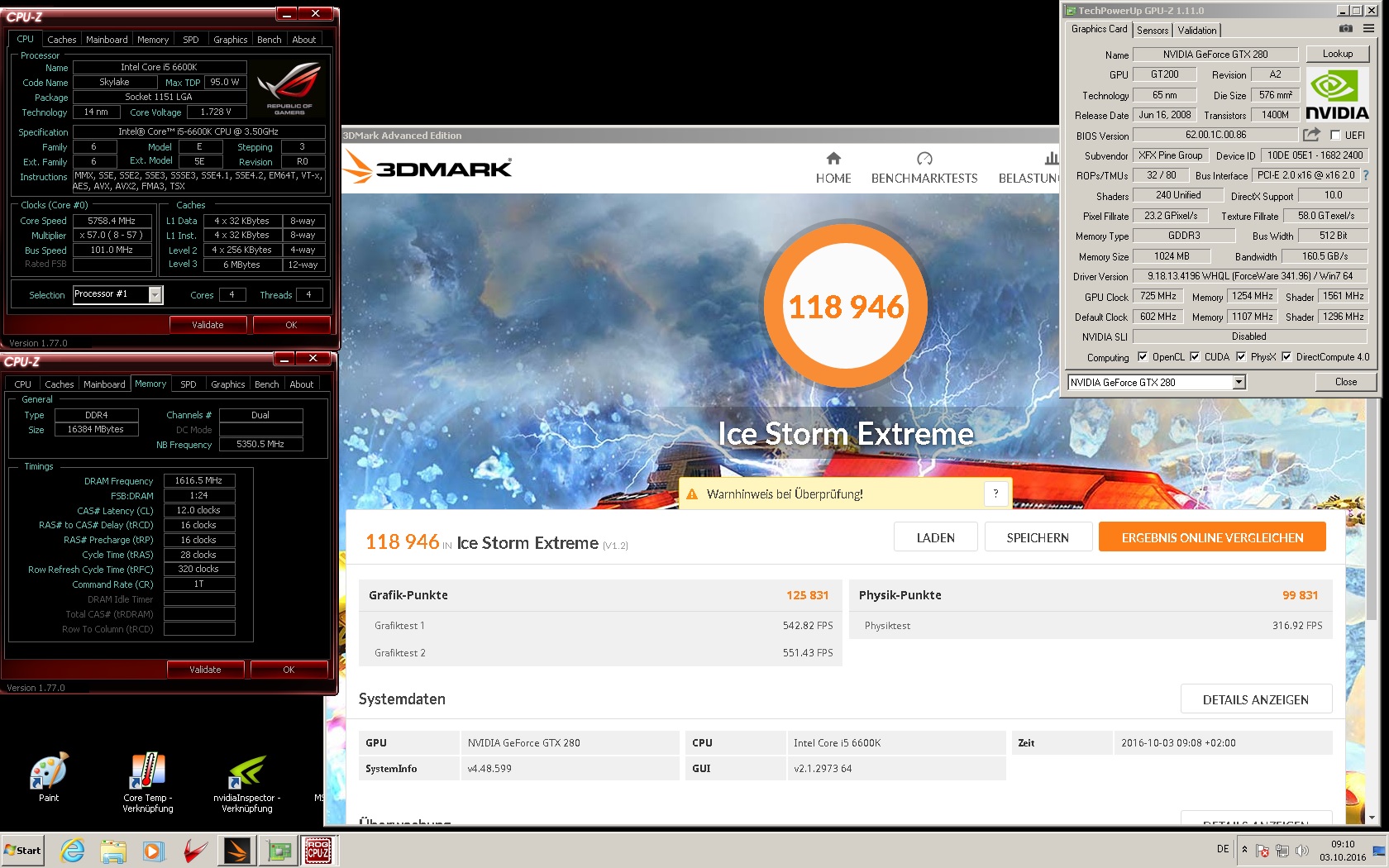This screenshot has width=1389, height=868.
Task: Click the red wing-shaped icon in taskbar
Action: (x=195, y=851)
